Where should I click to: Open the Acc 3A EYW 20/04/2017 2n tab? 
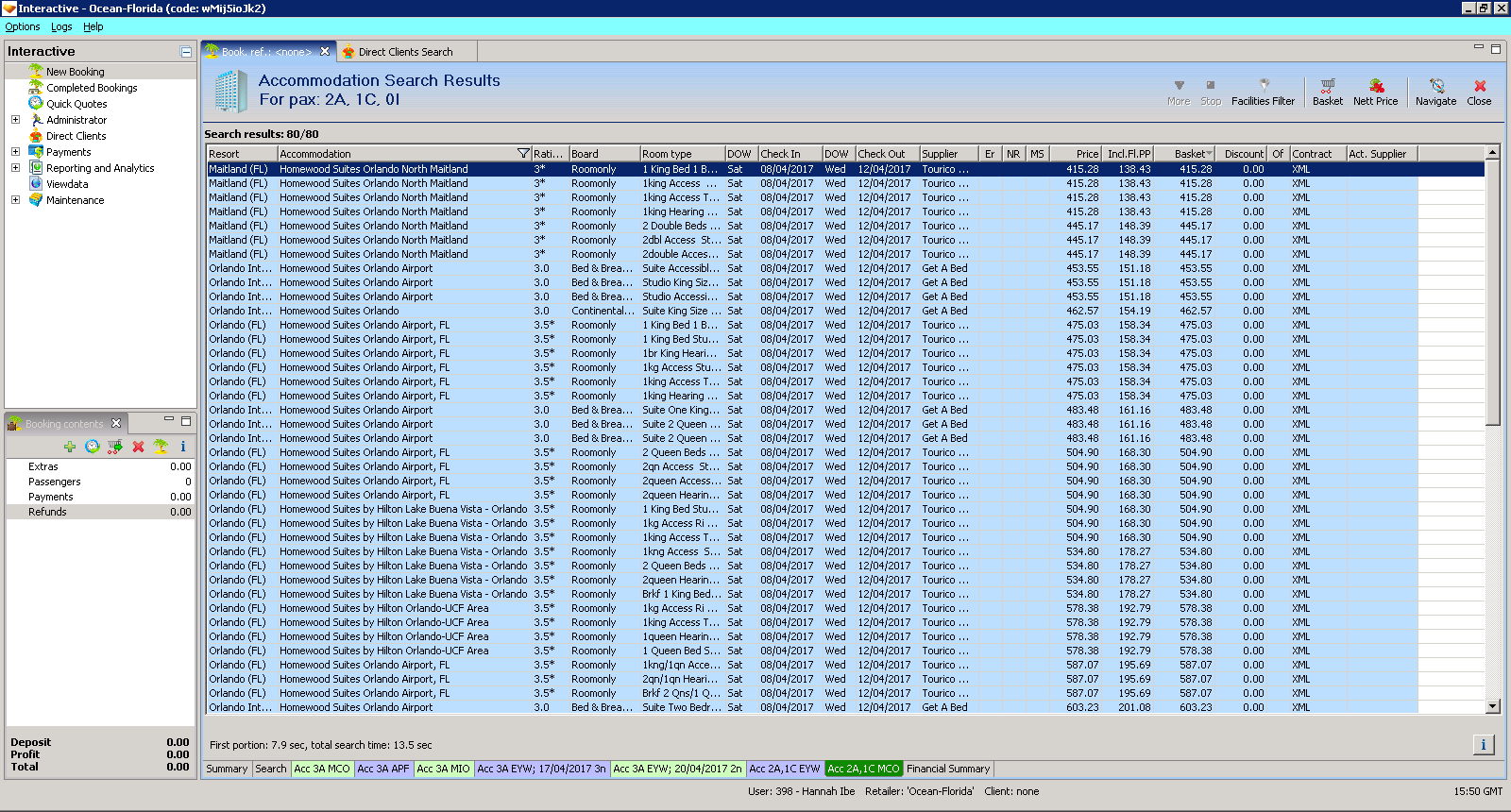678,769
